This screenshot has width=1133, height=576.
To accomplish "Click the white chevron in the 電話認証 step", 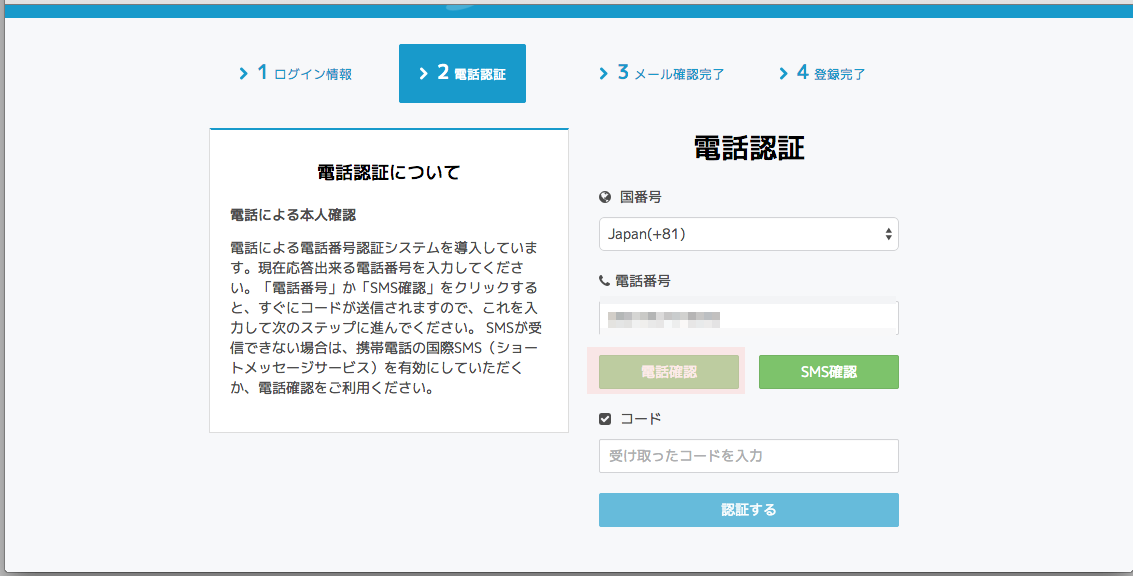I will (x=424, y=73).
